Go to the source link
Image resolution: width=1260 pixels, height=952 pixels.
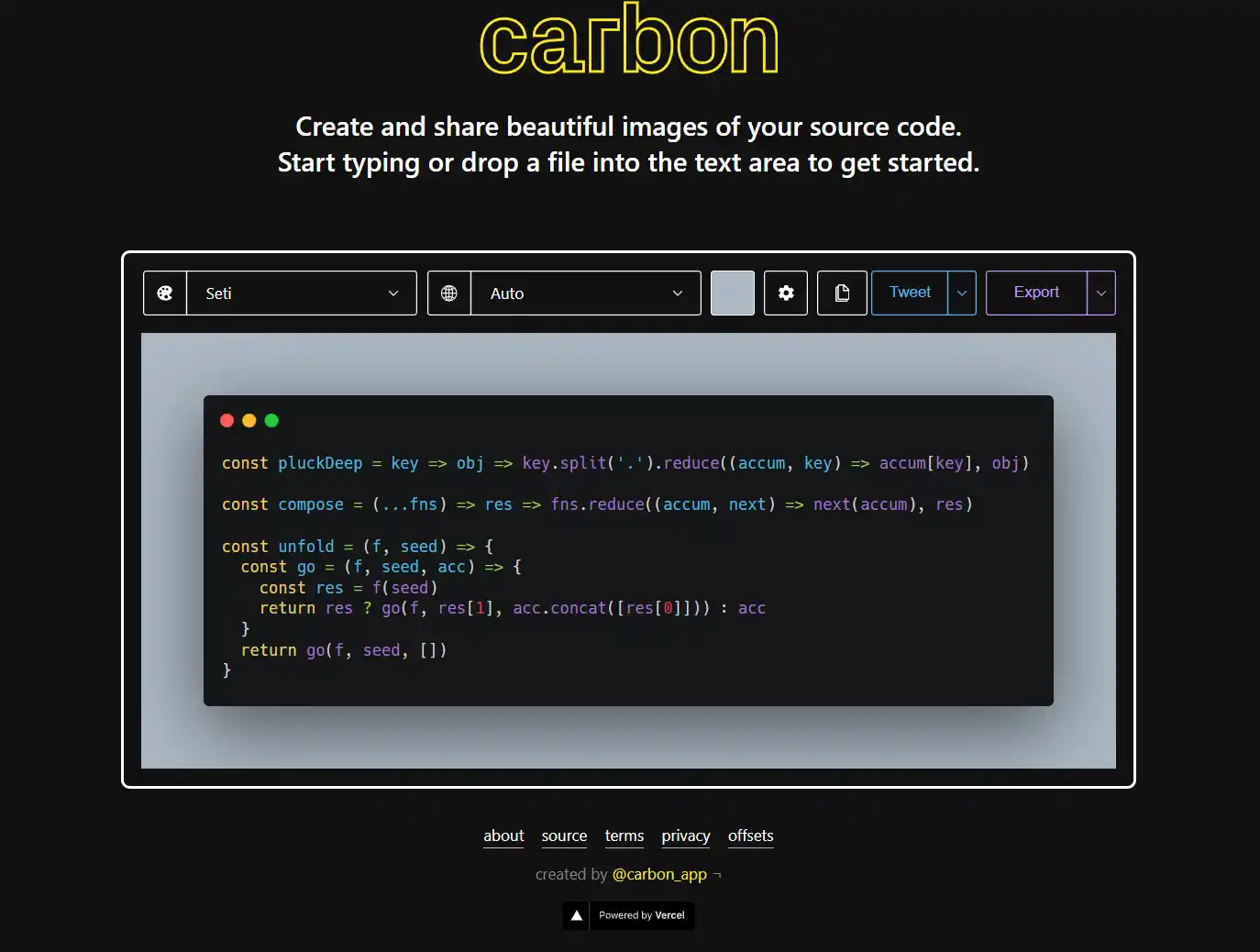click(564, 836)
